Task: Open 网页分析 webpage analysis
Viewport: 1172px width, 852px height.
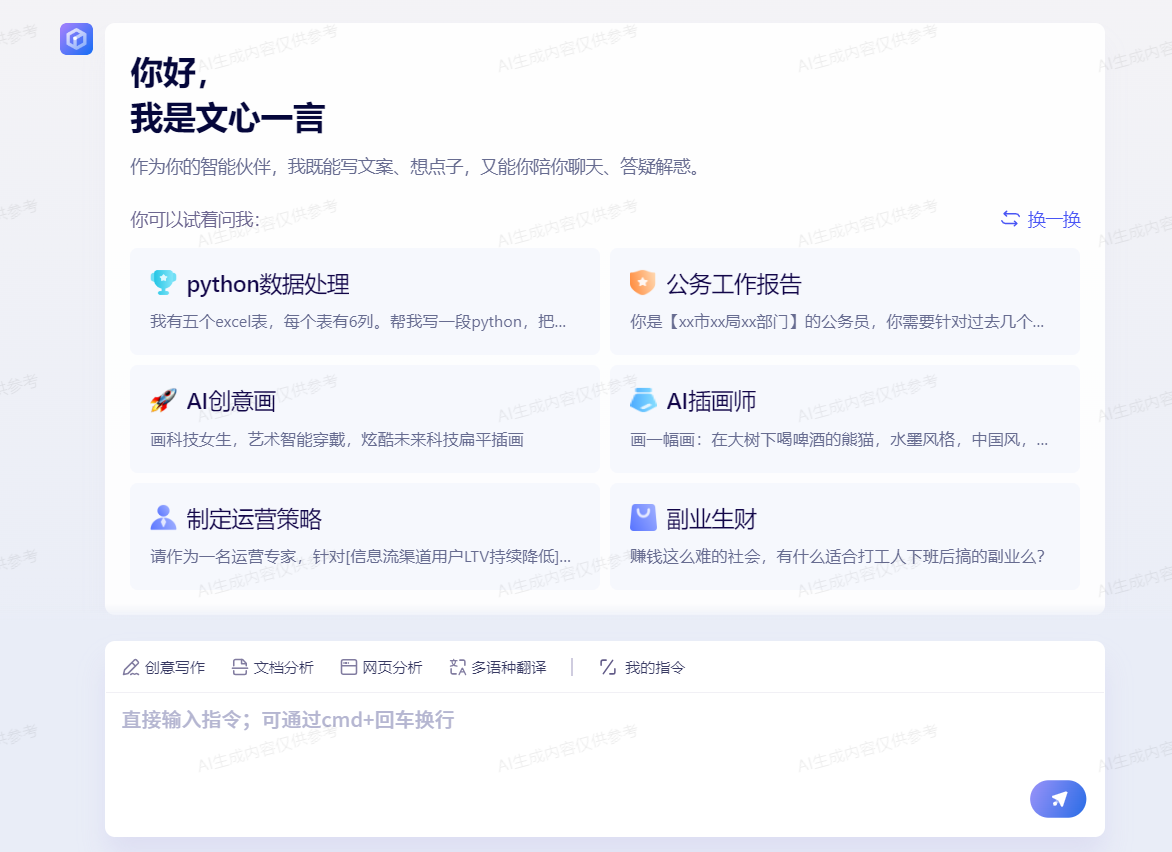Action: 381,667
